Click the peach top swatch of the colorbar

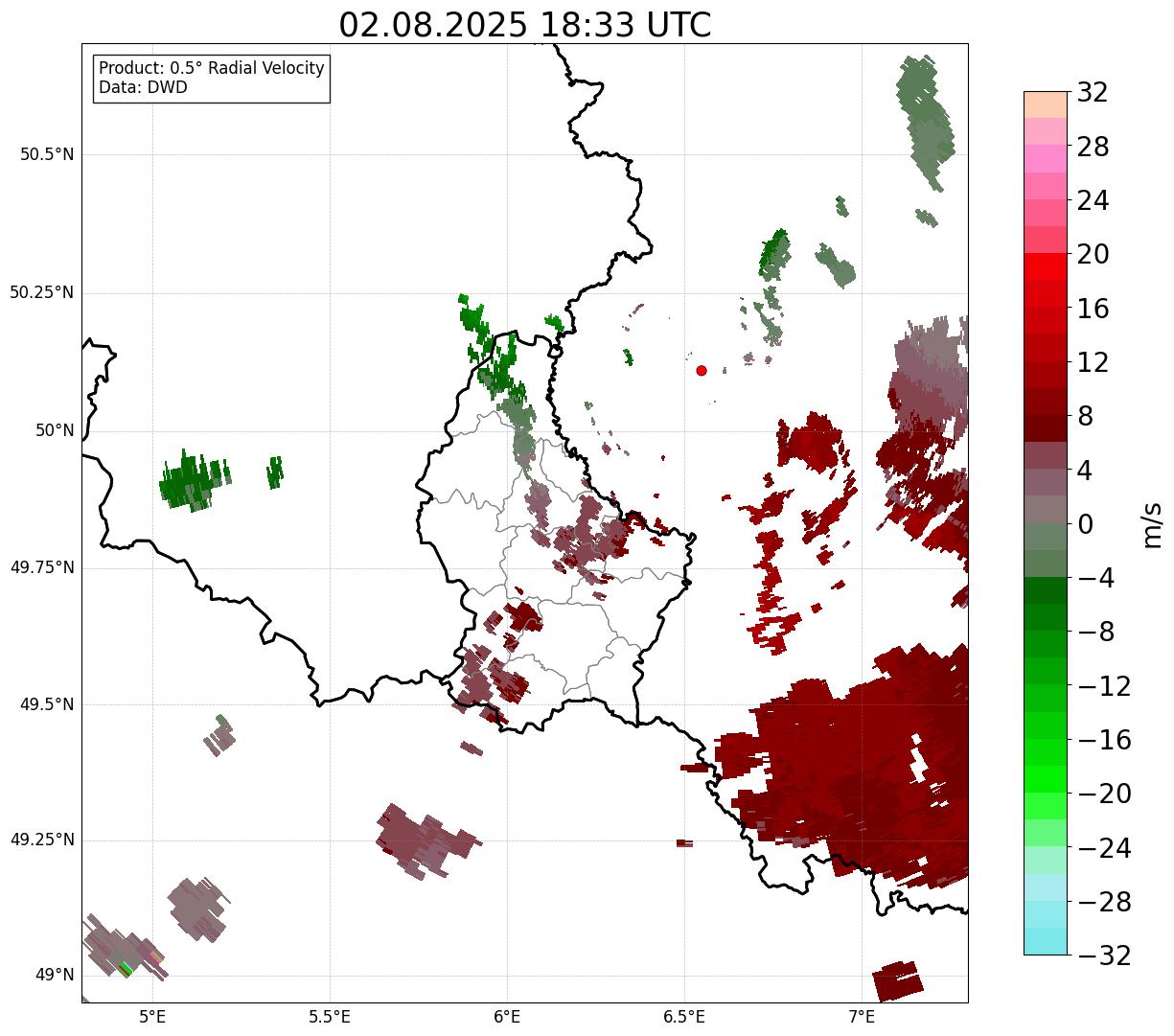tap(1046, 104)
